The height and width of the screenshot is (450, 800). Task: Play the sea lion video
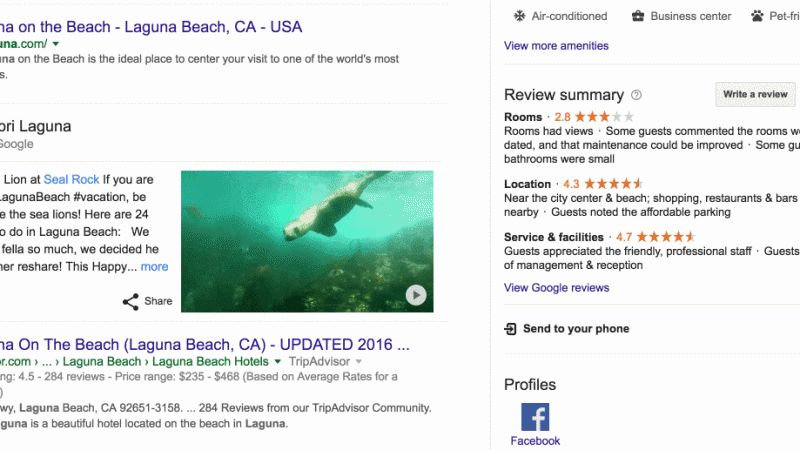click(416, 295)
